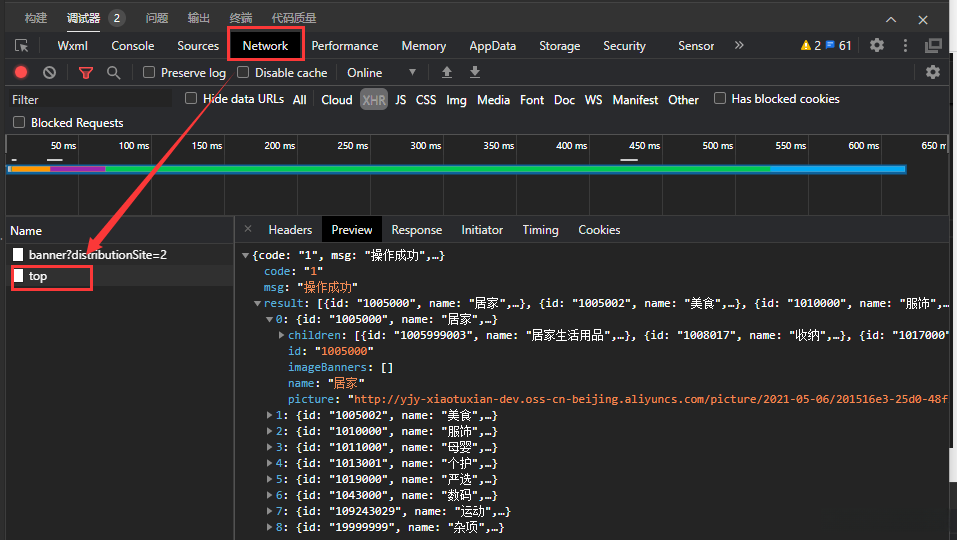
Task: Enable the Preserve log checkbox
Action: (x=149, y=72)
